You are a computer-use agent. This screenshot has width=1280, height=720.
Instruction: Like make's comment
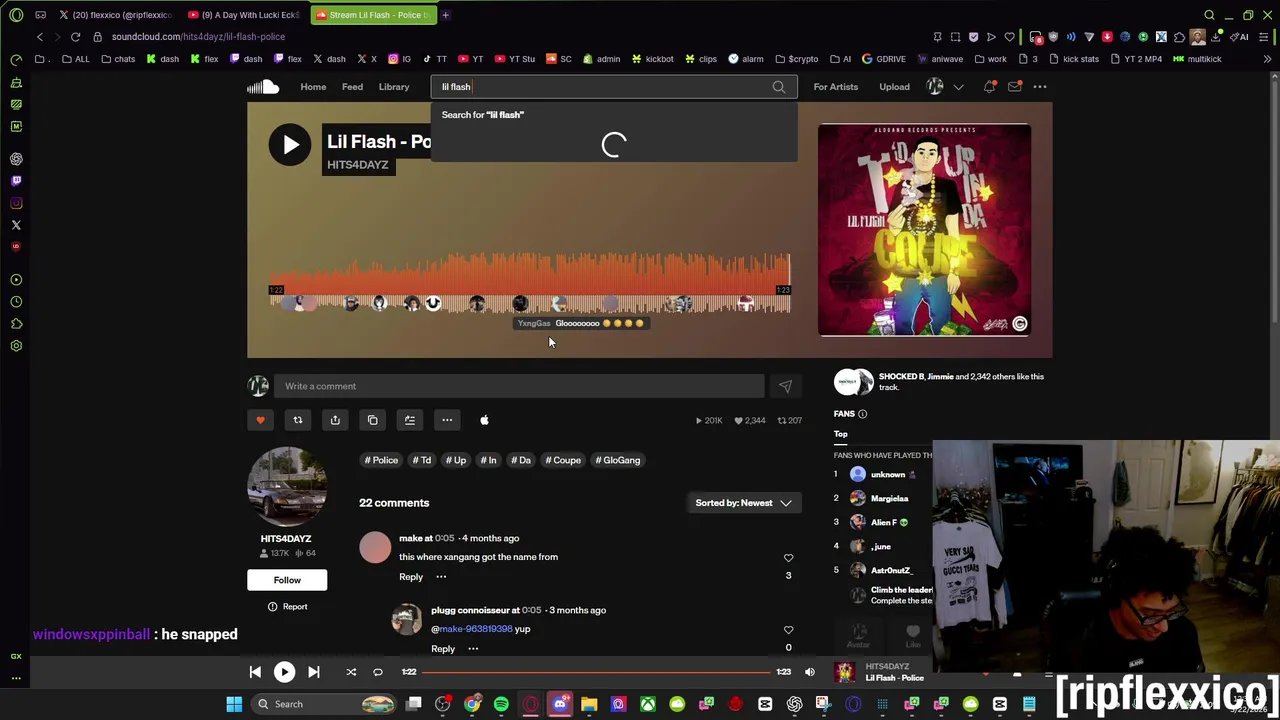point(788,558)
